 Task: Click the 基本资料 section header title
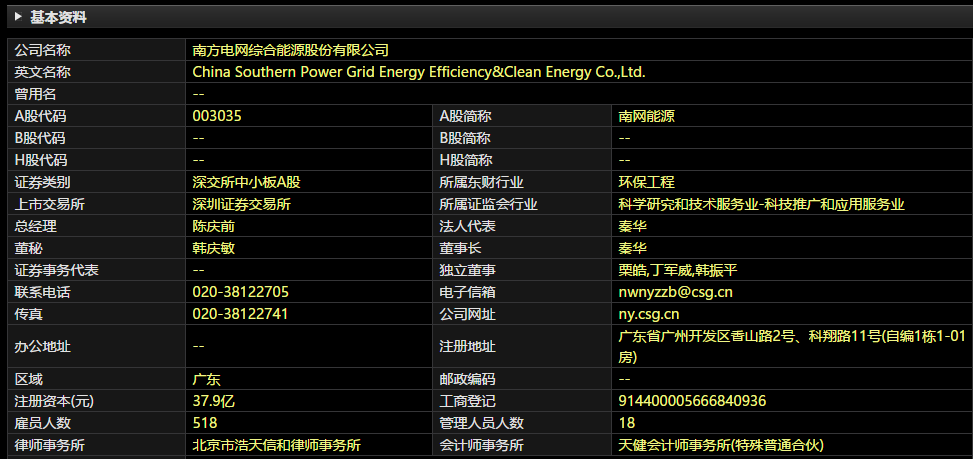(x=58, y=17)
